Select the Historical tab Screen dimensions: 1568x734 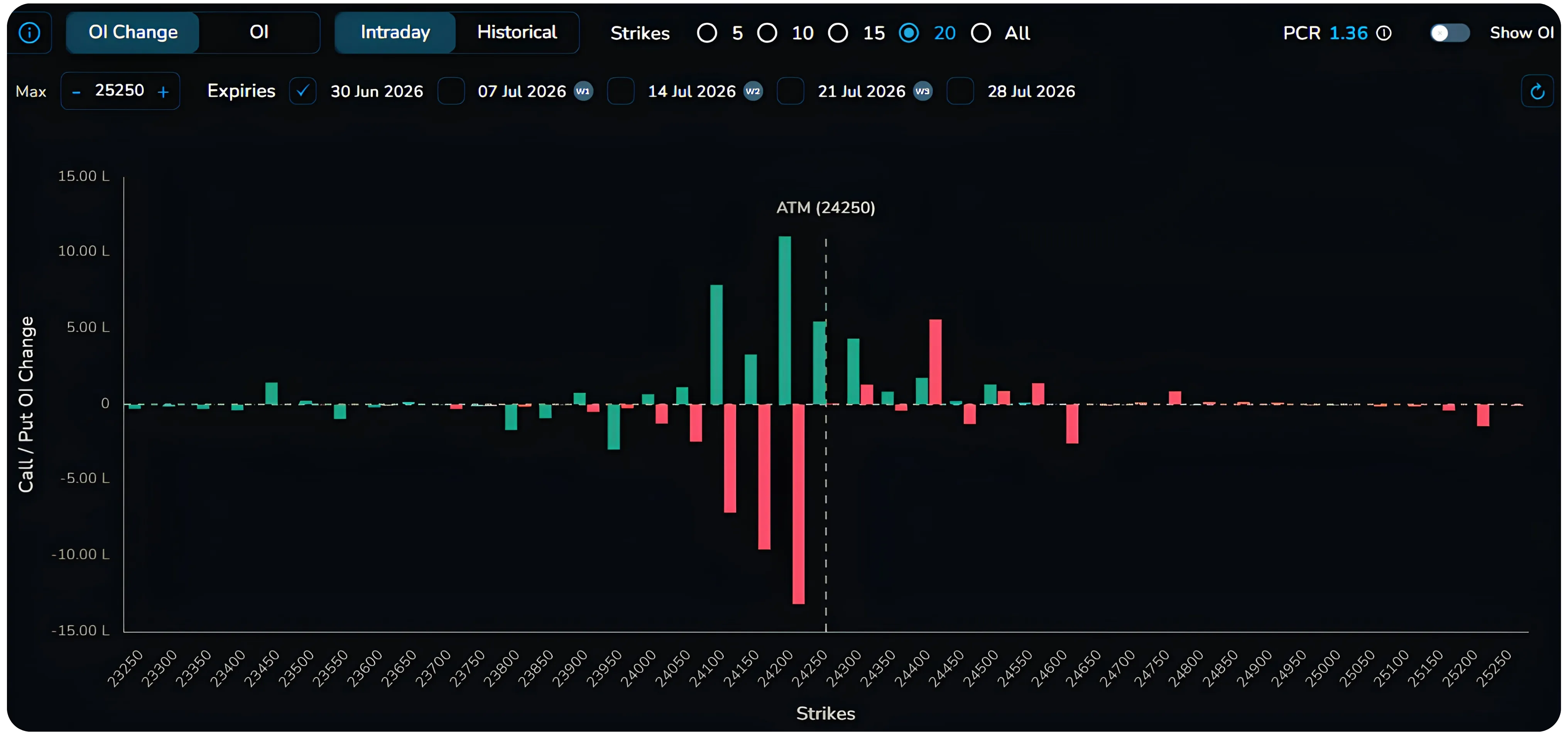[x=517, y=32]
